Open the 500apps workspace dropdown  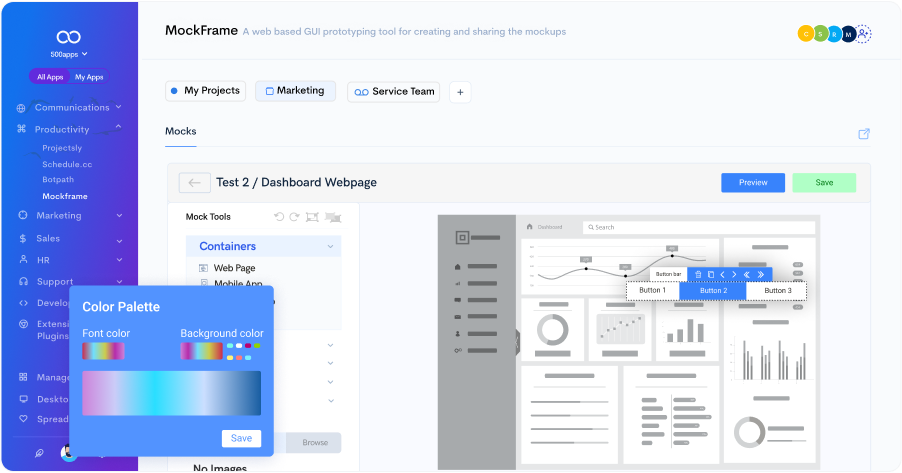tap(68, 54)
